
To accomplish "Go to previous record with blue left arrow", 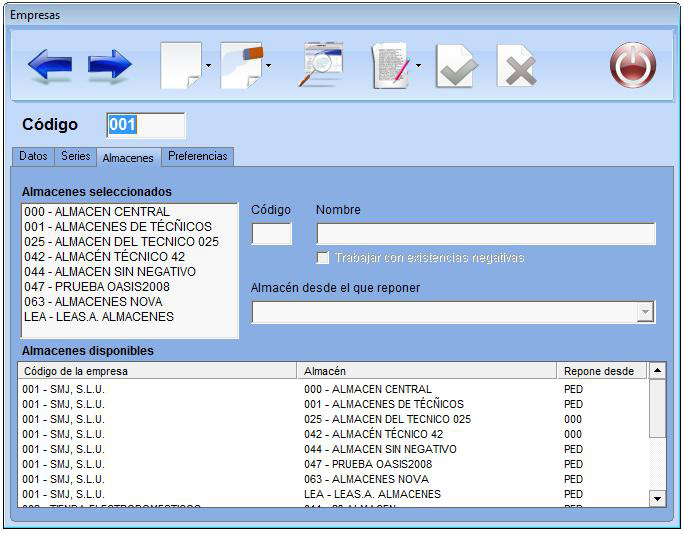I will pyautogui.click(x=50, y=65).
